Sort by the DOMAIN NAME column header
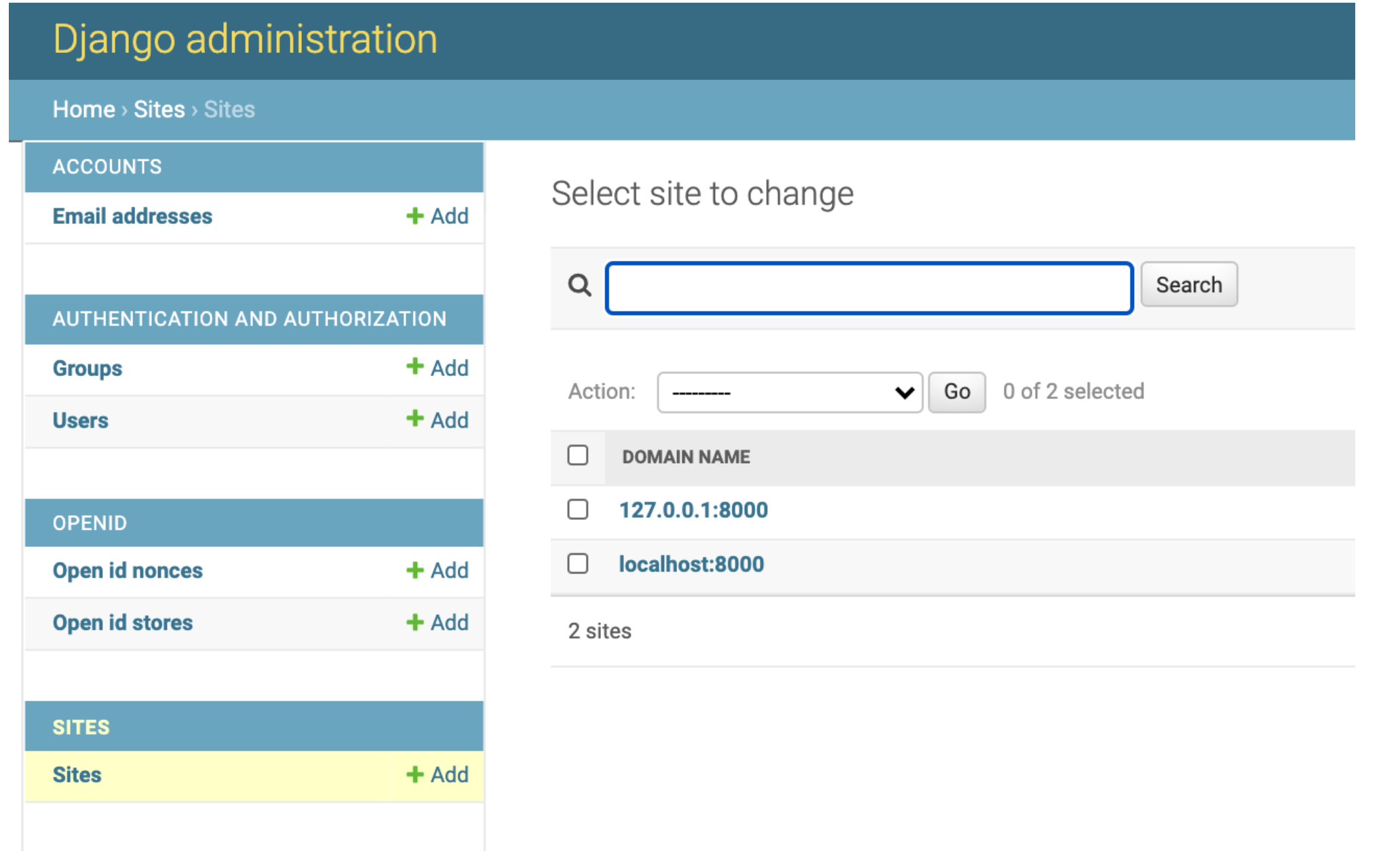 pyautogui.click(x=686, y=457)
